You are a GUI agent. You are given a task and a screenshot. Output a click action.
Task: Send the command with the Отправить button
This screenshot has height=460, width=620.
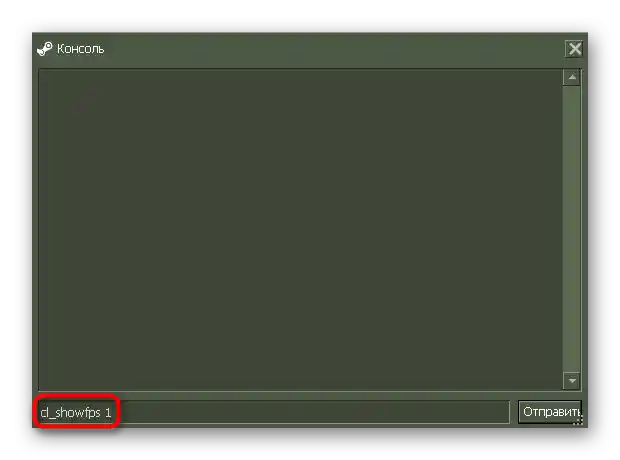tap(550, 412)
